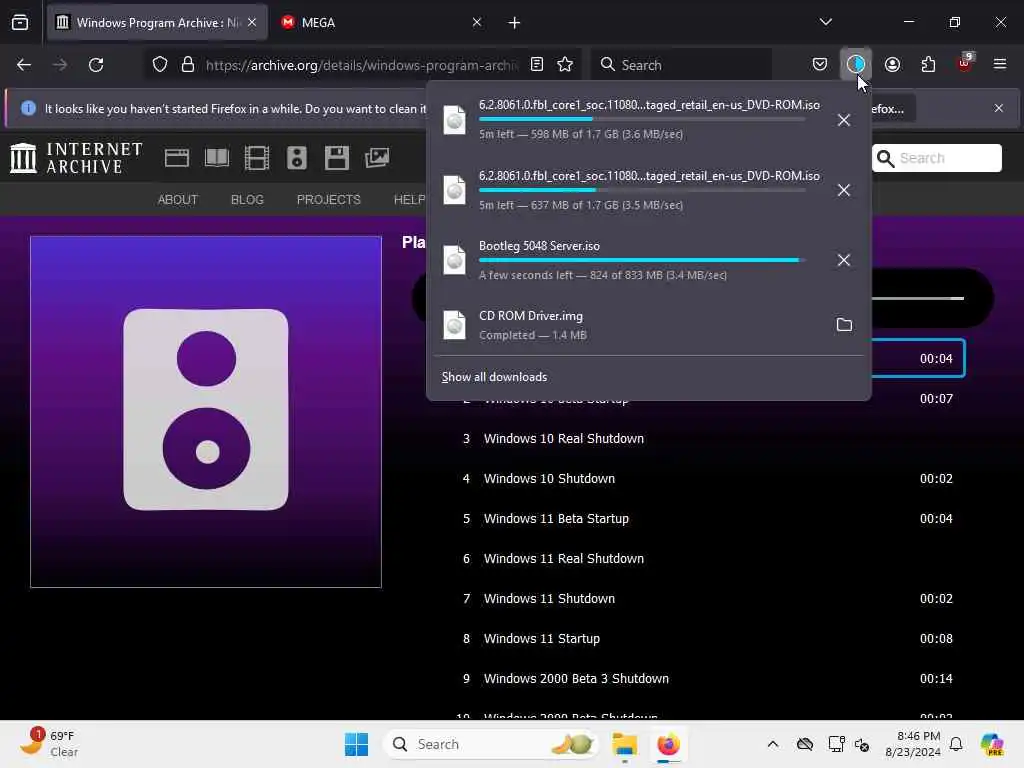Open tracking protection shield icon

click(160, 65)
